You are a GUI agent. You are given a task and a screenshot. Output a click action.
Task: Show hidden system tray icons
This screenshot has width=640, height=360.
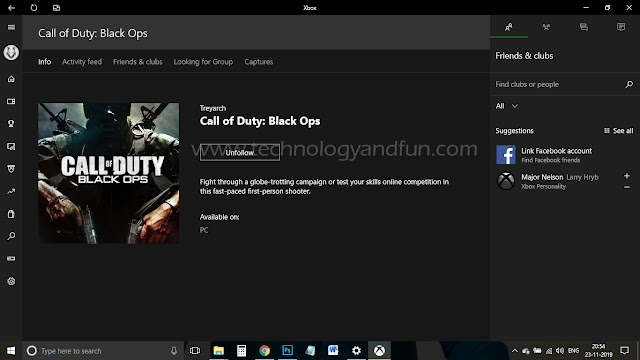(515, 351)
